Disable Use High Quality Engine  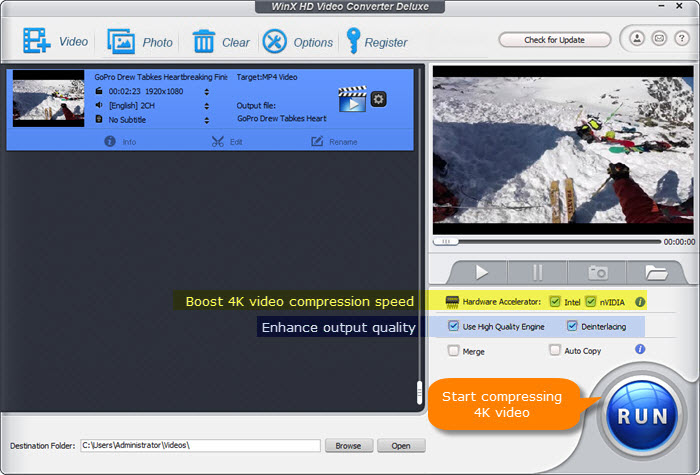453,326
